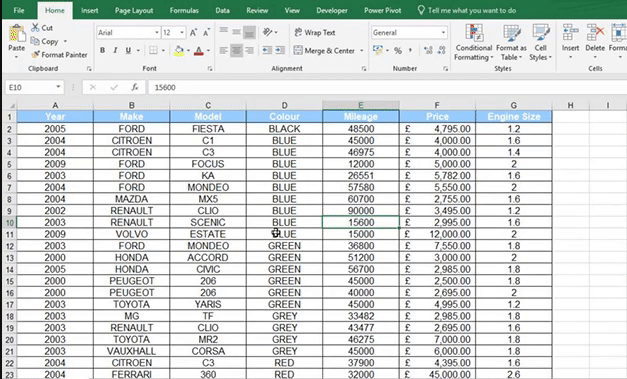Click the insert function fx icon
This screenshot has height=379, width=627.
coord(135,87)
